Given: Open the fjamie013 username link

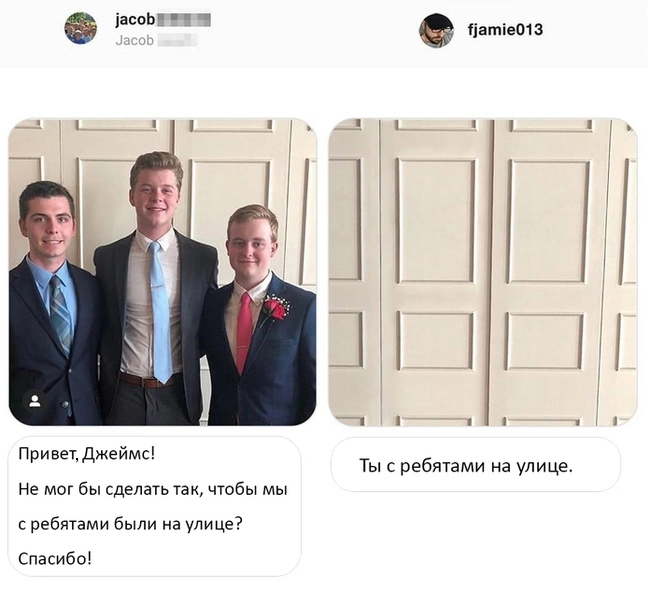Looking at the screenshot, I should [x=505, y=30].
